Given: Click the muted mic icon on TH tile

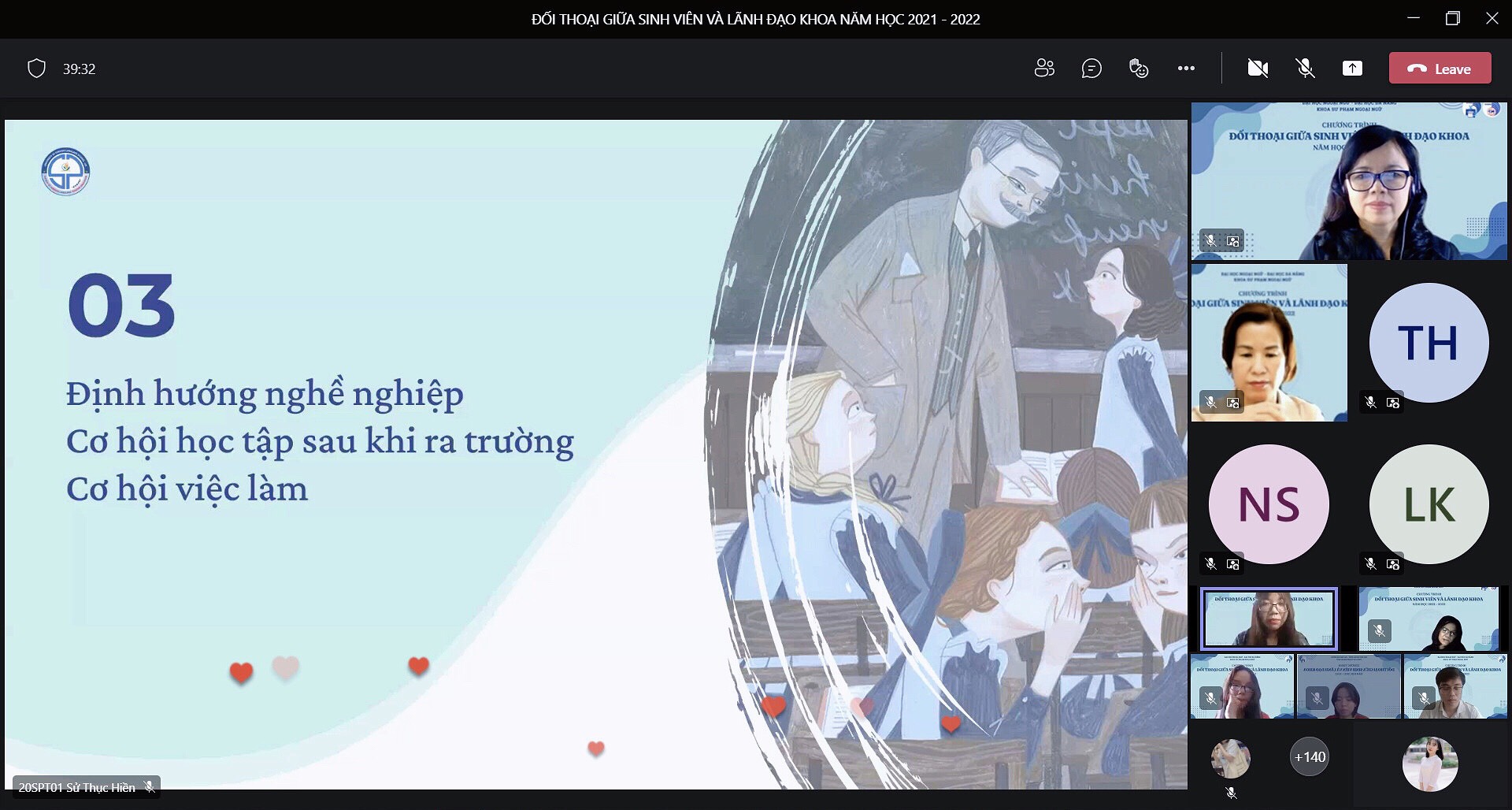Looking at the screenshot, I should [1371, 403].
